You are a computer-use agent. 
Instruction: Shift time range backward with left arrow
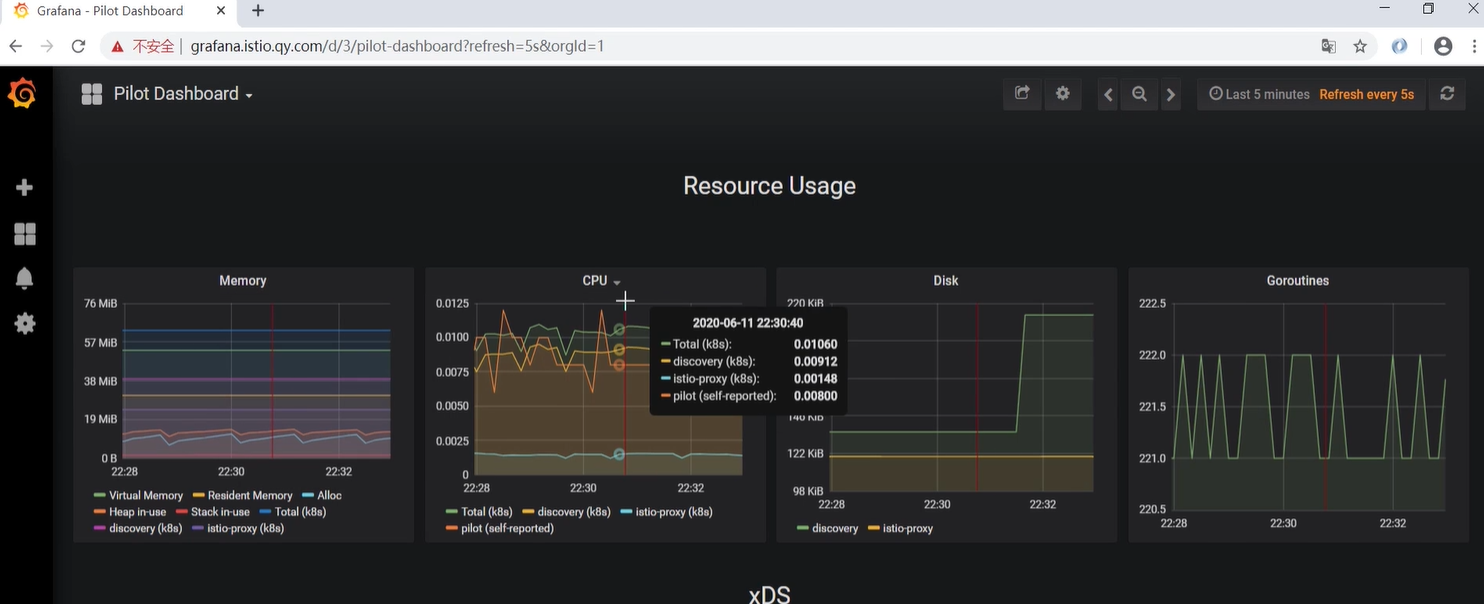pos(1108,95)
